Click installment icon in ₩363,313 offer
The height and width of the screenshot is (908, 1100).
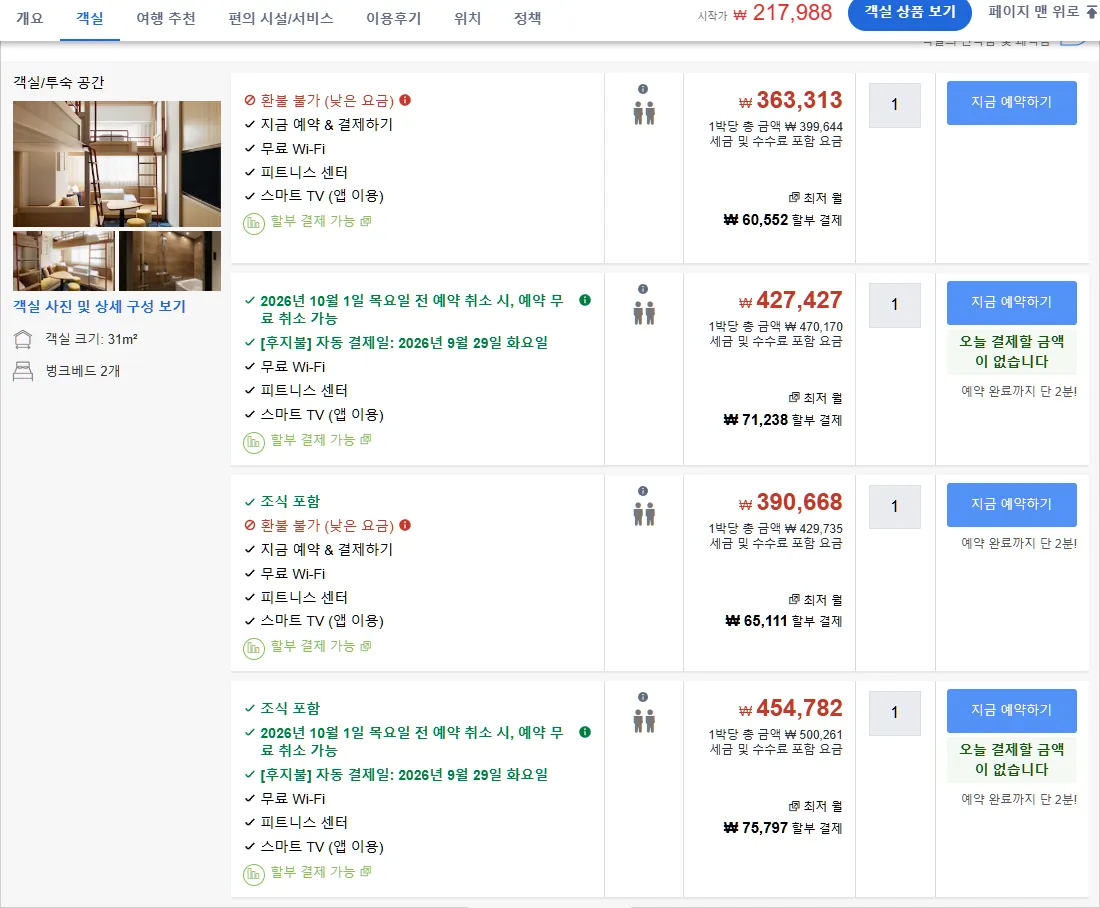pos(254,224)
